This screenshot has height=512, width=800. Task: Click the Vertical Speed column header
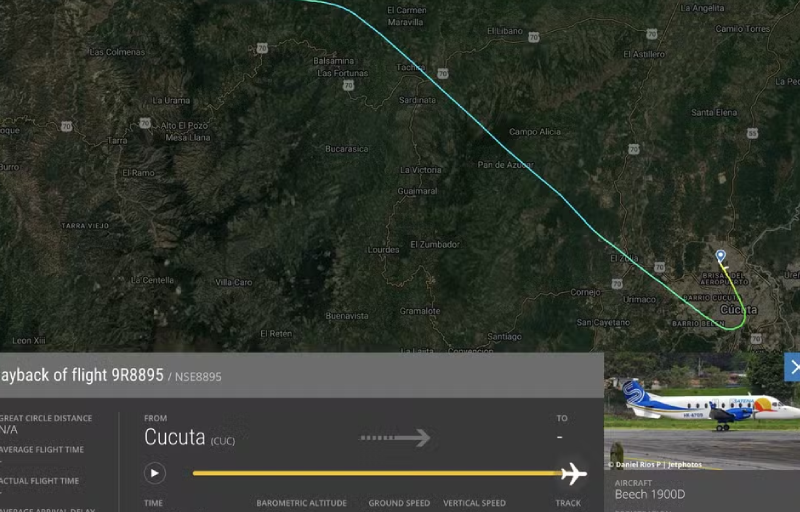(474, 503)
